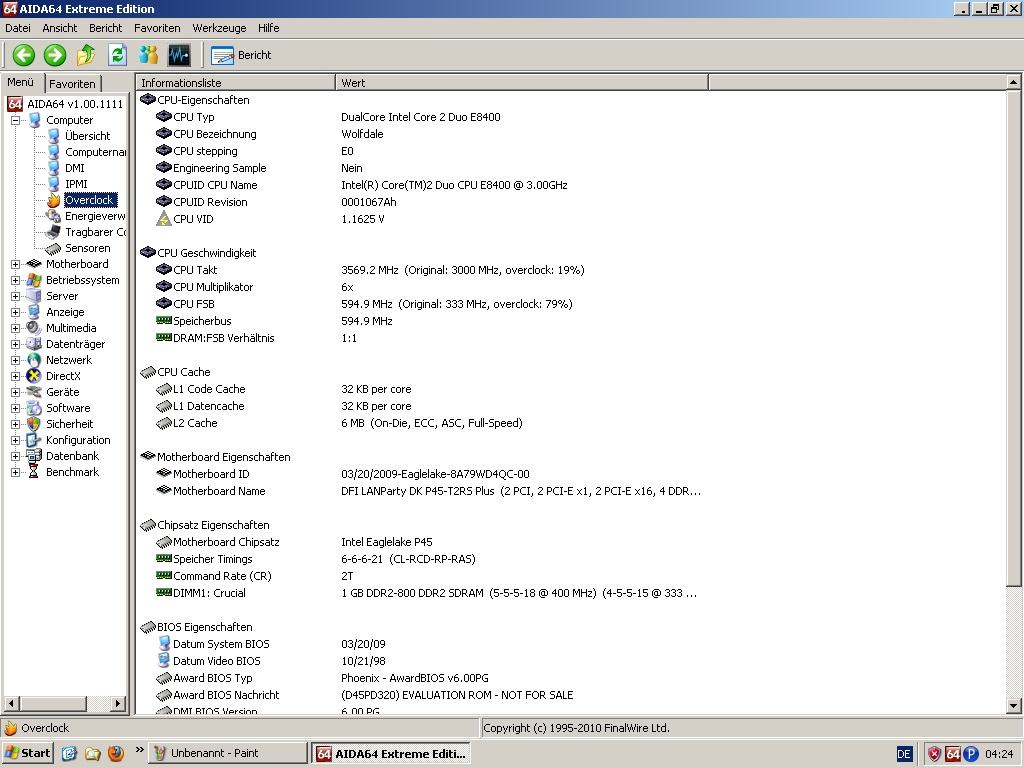Click the Wert column header
Viewport: 1024px width, 768px height.
click(522, 83)
